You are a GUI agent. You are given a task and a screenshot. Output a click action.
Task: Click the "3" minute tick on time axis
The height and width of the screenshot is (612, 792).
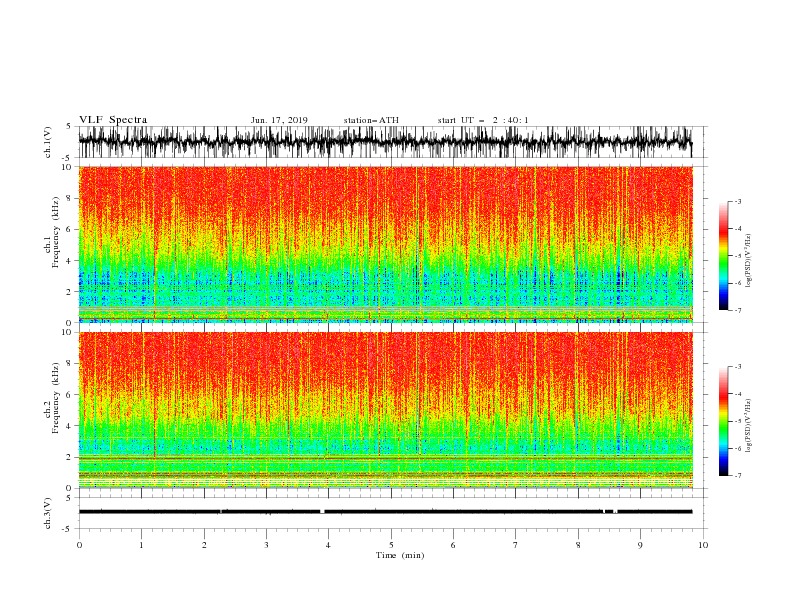pos(267,545)
